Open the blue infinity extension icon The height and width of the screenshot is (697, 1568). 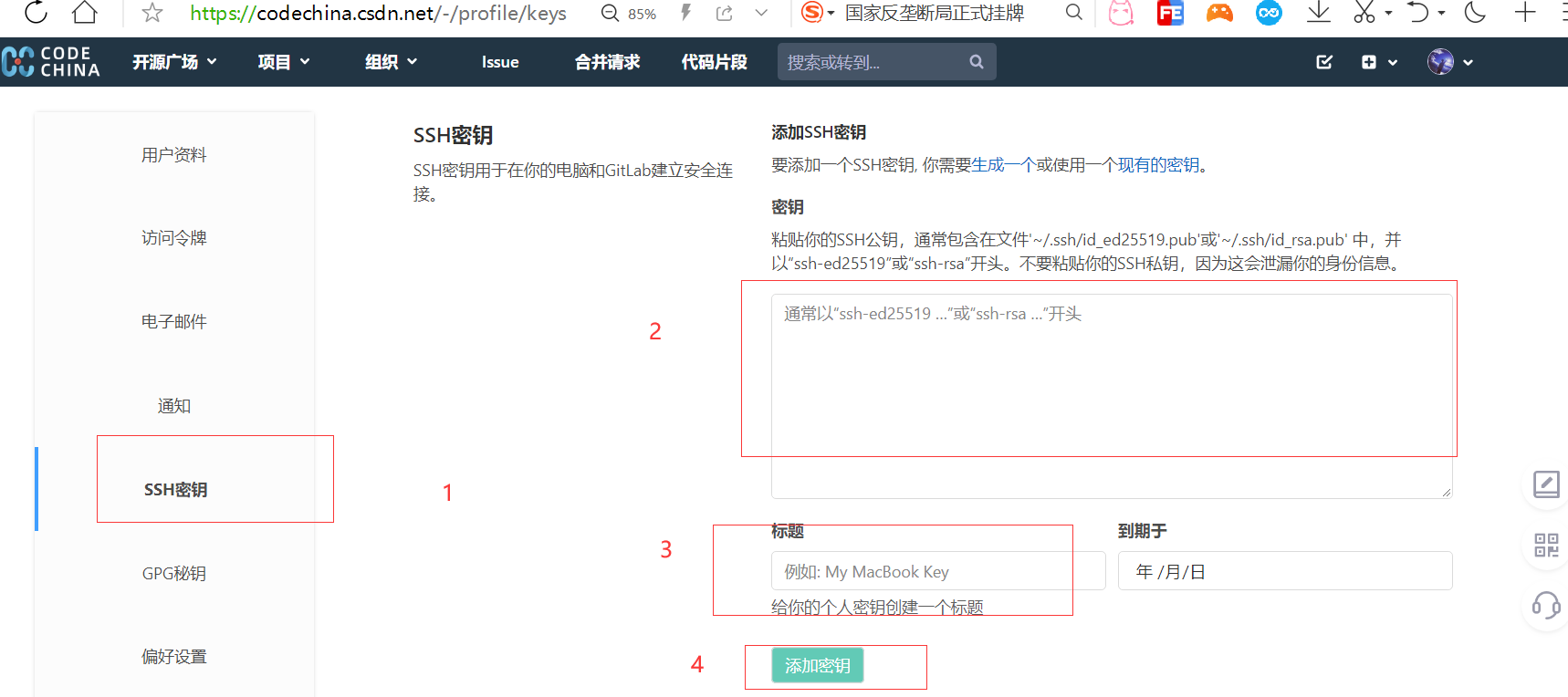pyautogui.click(x=1269, y=13)
